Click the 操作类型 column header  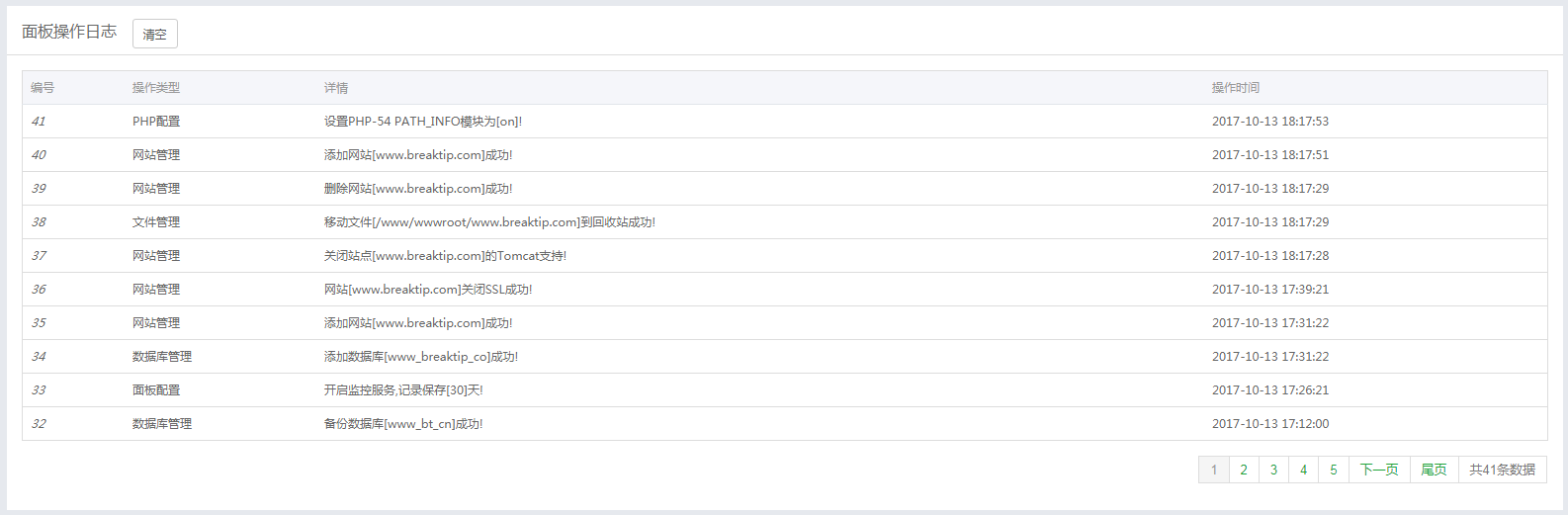coord(156,88)
